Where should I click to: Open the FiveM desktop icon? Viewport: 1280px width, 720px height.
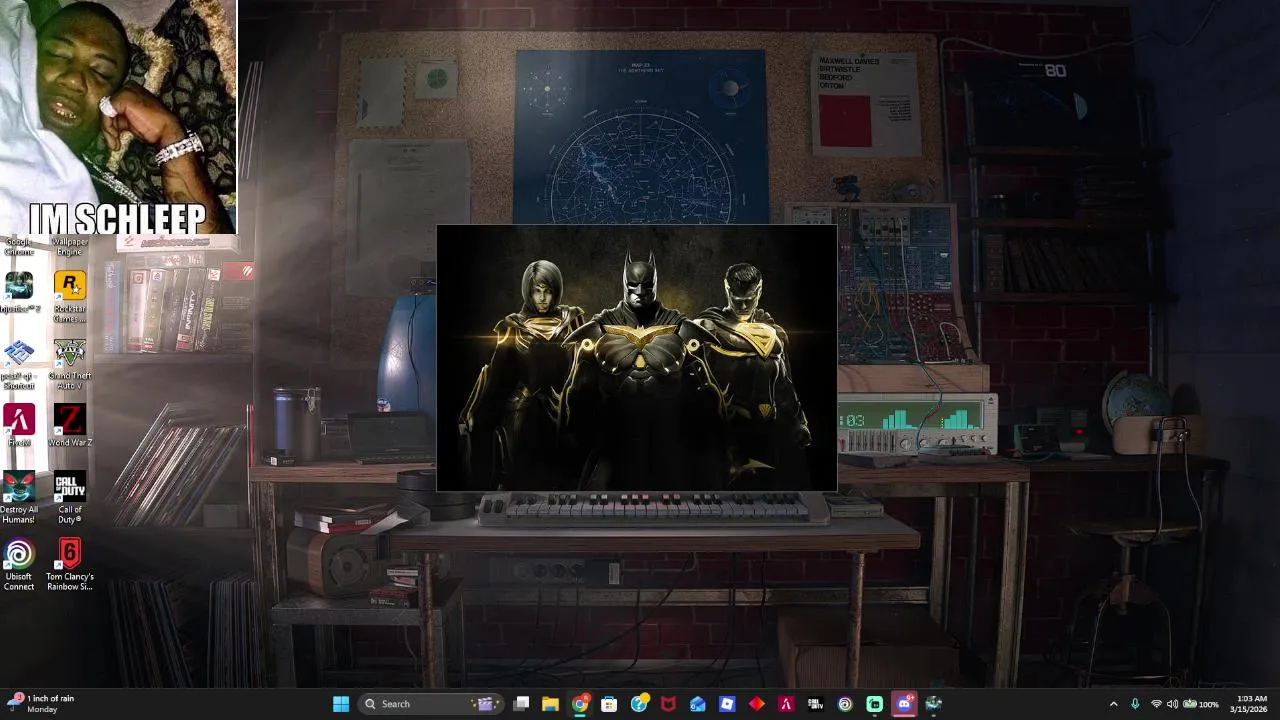click(x=19, y=426)
